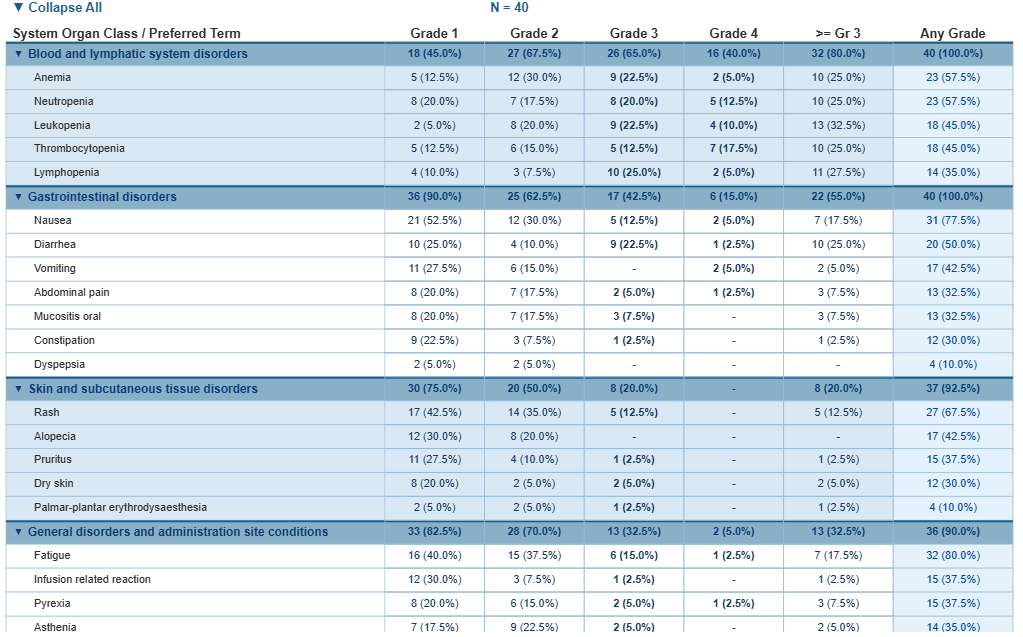This screenshot has width=1023, height=637.
Task: Click Rash Grade 2 cell 14 (35.0%)
Action: click(x=534, y=412)
